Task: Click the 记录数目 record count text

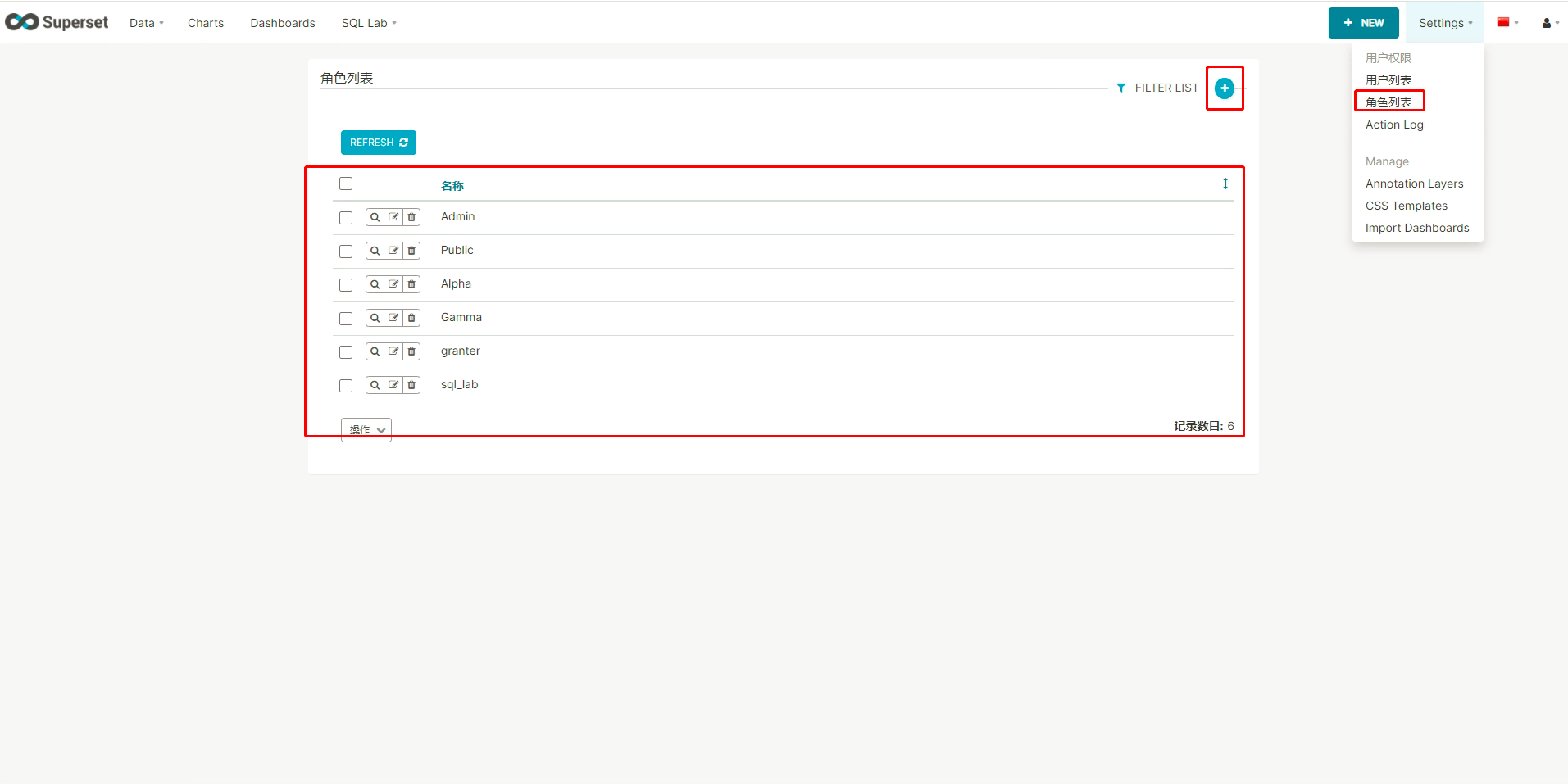Action: 1204,426
